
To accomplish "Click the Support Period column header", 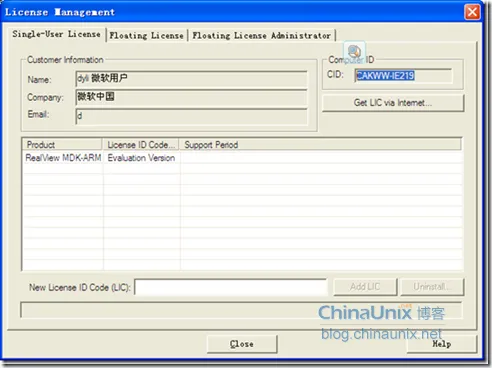I will pyautogui.click(x=320, y=145).
